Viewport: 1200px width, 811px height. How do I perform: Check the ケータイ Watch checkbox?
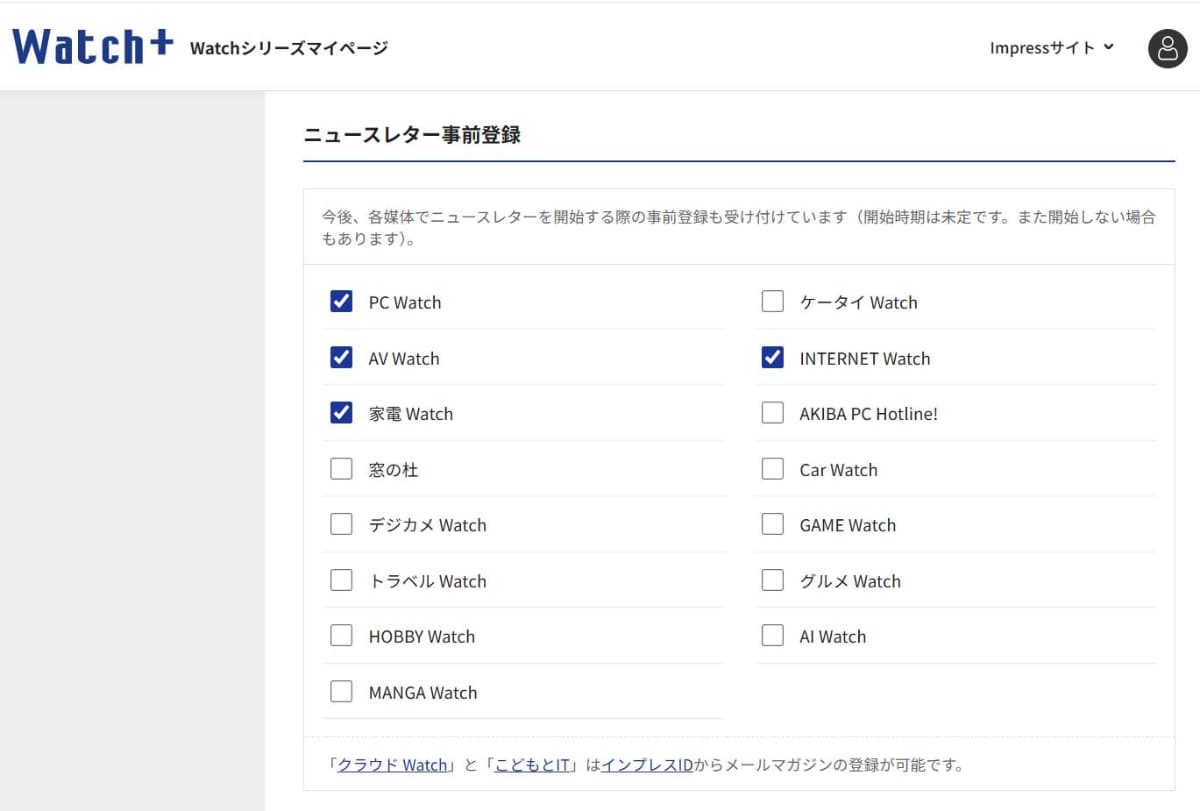(x=772, y=301)
